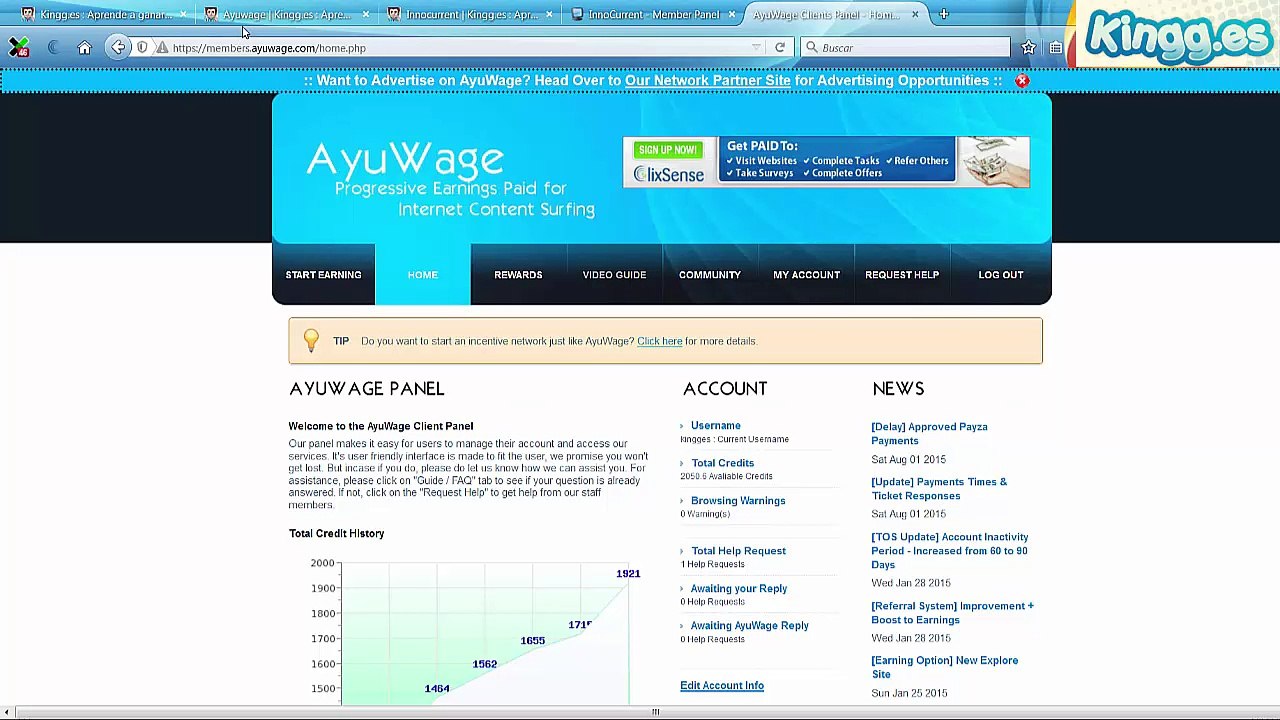Click the 1464 data point on credit chart
Viewport: 1280px width, 720px height.
(x=436, y=689)
